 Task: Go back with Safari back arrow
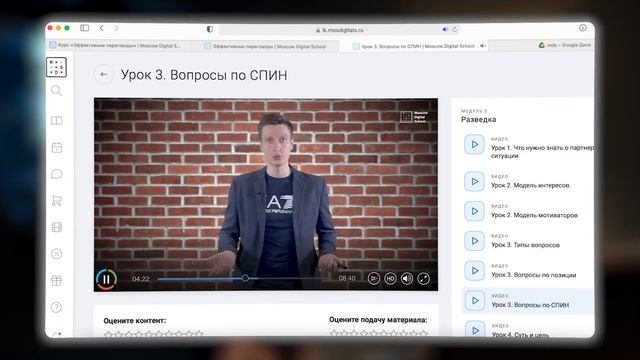(x=102, y=28)
